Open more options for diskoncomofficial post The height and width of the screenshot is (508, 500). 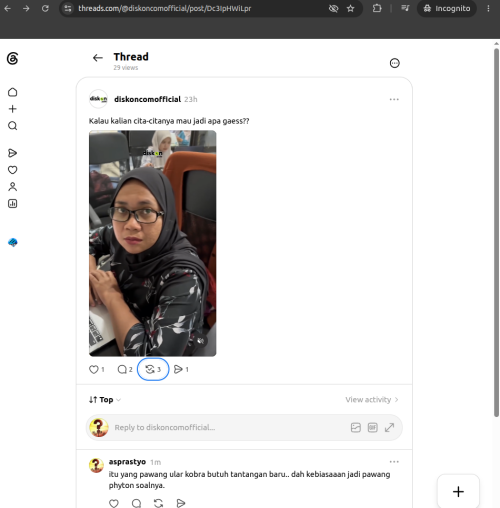(394, 99)
